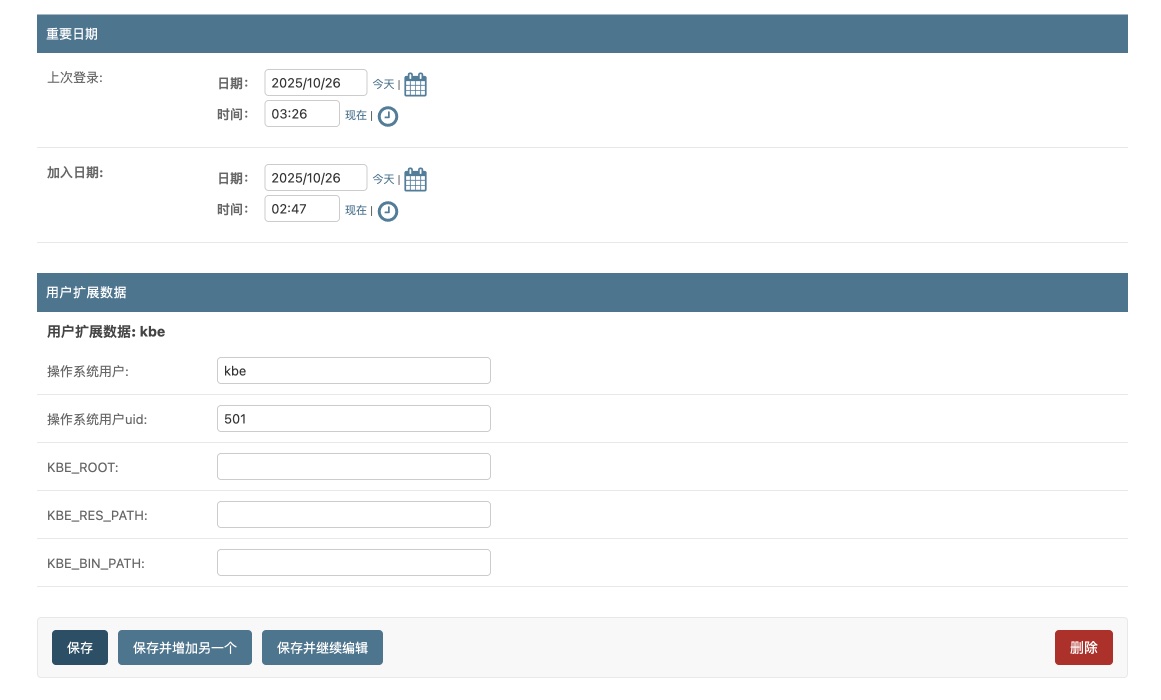Focus the empty KBE_ROOT input field

point(353,467)
